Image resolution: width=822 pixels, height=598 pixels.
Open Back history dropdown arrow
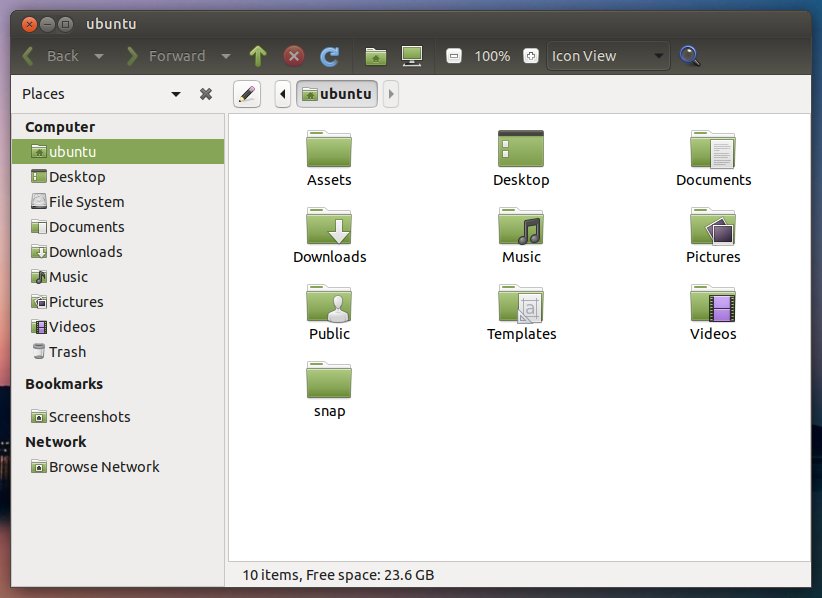(x=99, y=56)
